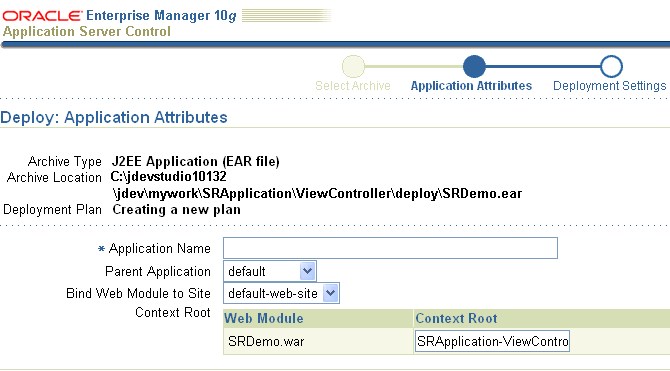Click Creating a new plan text

click(x=176, y=210)
